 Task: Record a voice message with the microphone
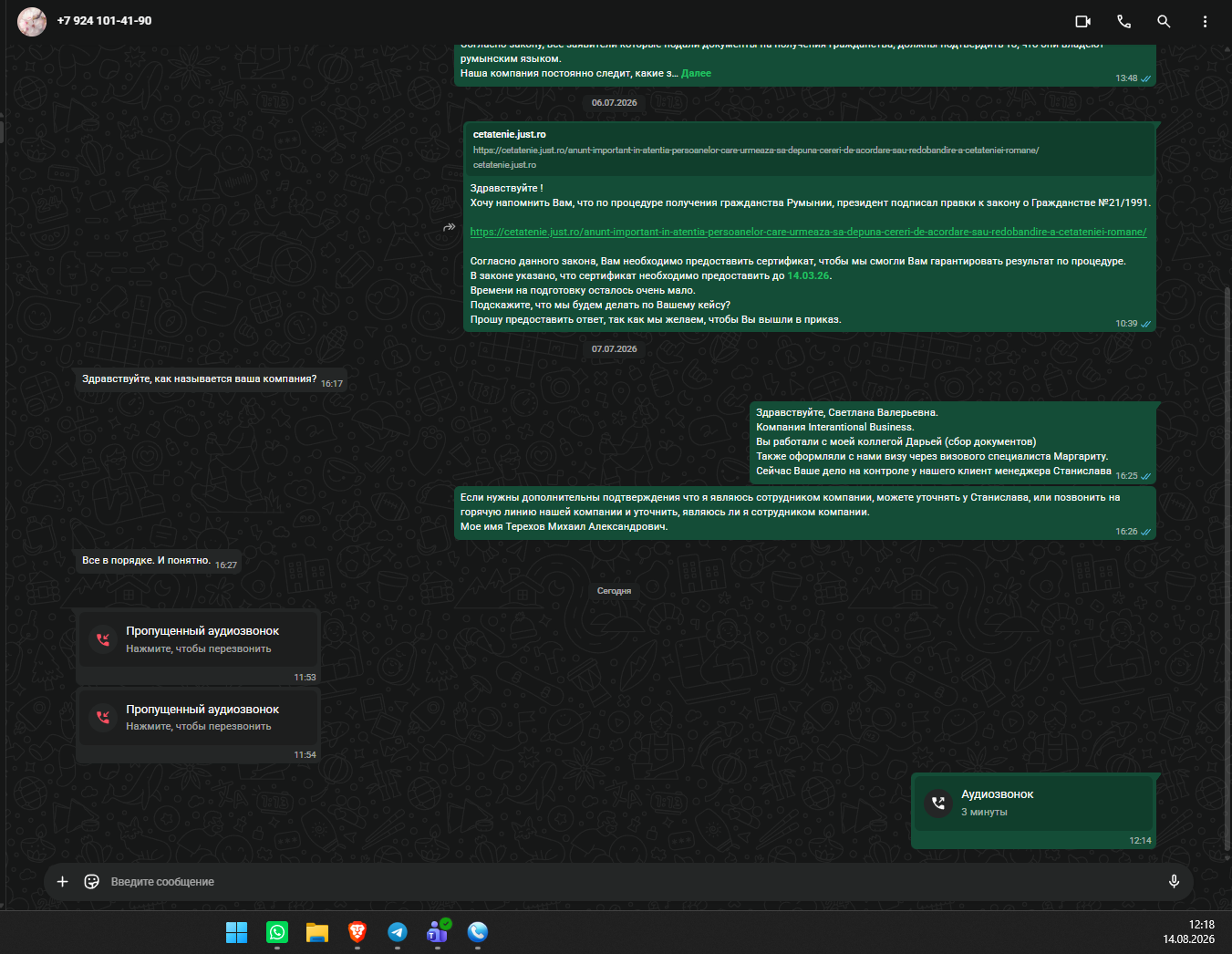point(1174,881)
